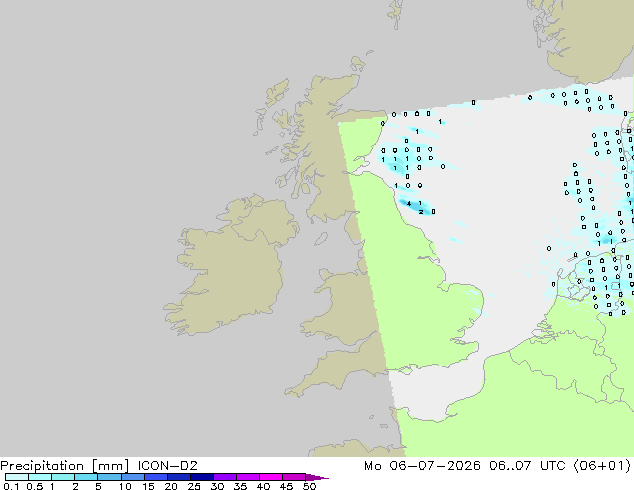Image resolution: width=634 pixels, height=490 pixels.
Task: Click the purple arrow above 50 mm
Action: click(x=317, y=477)
